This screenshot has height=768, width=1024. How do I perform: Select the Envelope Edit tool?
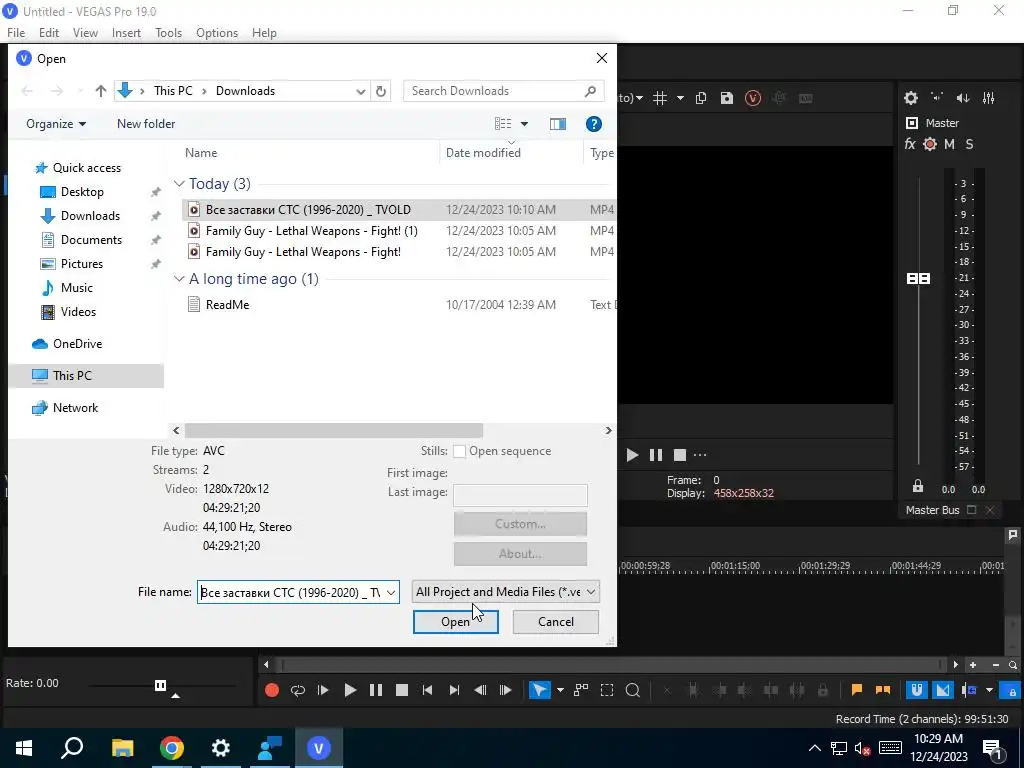pos(581,690)
